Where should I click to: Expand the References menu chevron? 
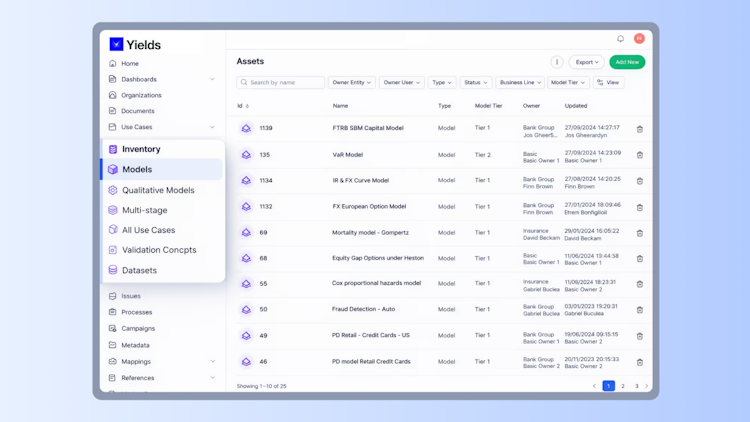pyautogui.click(x=212, y=378)
